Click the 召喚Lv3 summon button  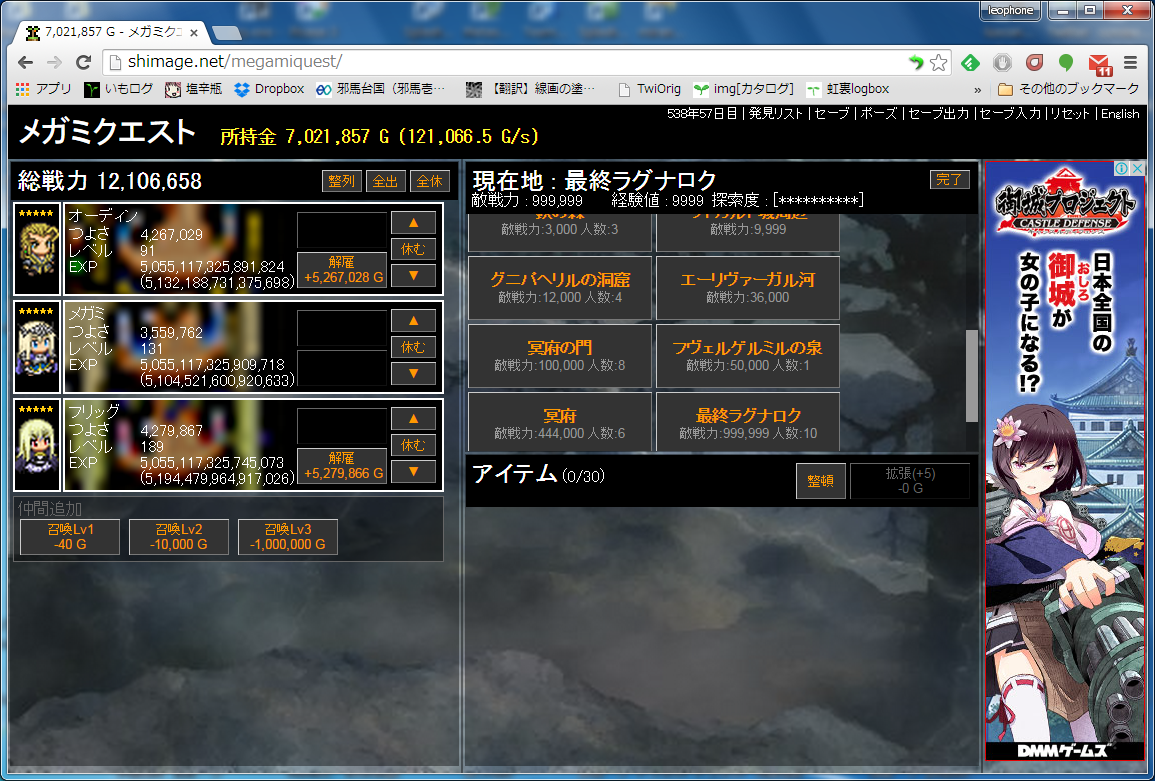click(x=288, y=537)
